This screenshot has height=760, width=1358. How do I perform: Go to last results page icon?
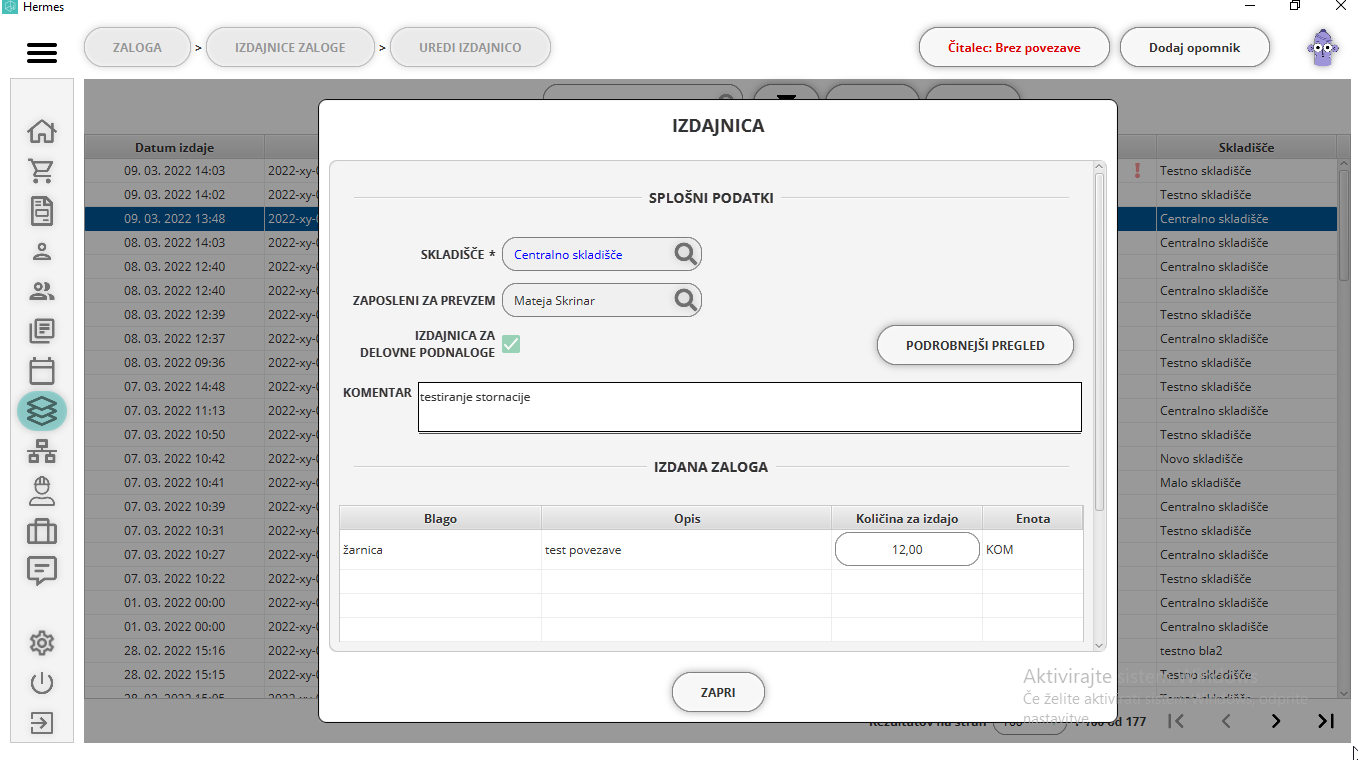(1326, 720)
